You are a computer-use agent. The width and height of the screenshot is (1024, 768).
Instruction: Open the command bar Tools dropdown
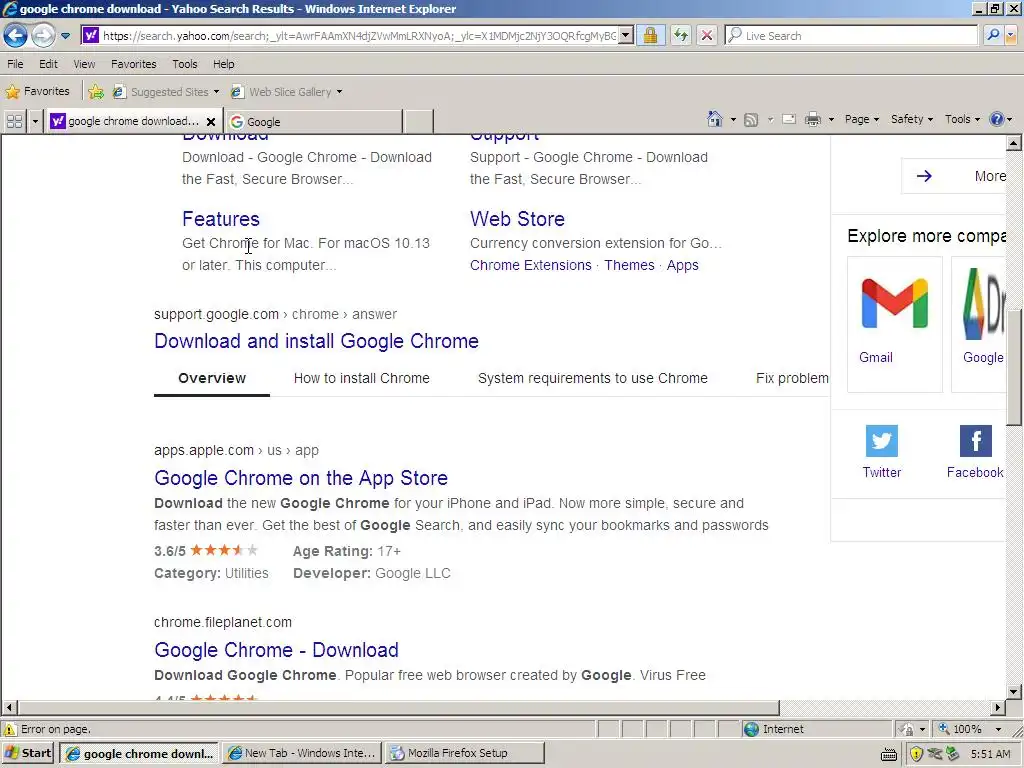click(x=963, y=119)
